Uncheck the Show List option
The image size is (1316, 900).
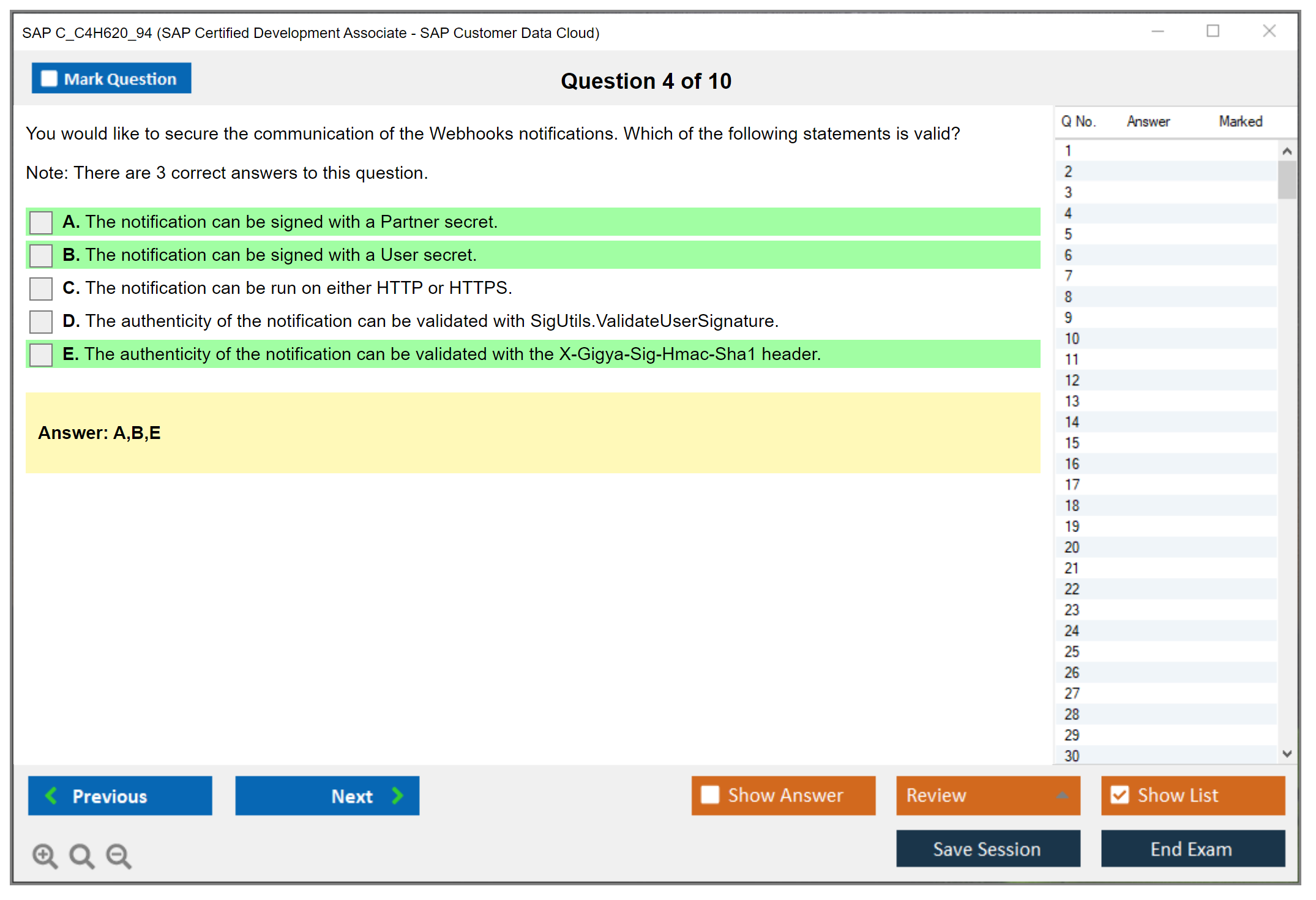tap(1120, 795)
